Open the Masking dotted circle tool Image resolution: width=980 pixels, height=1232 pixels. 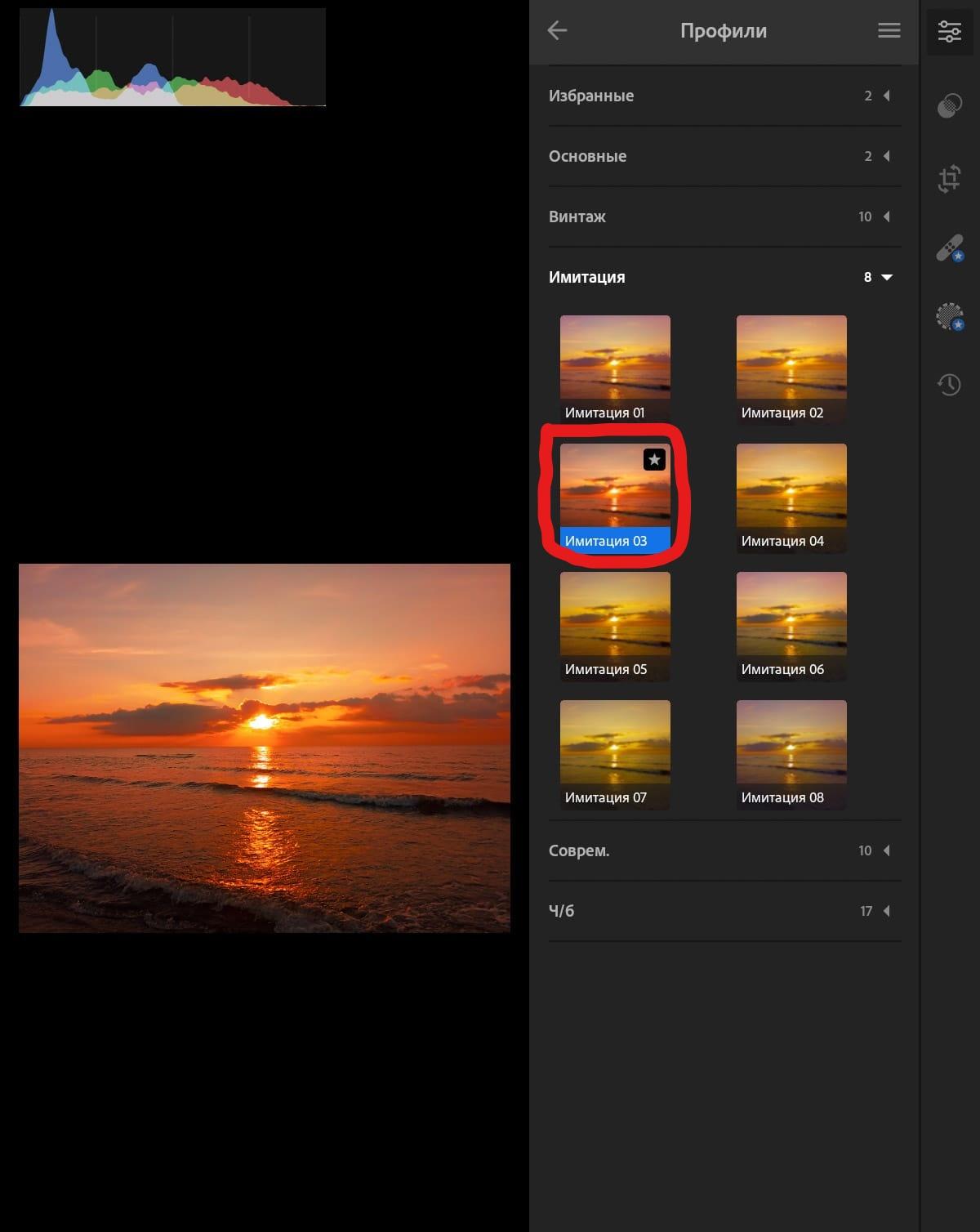949,316
